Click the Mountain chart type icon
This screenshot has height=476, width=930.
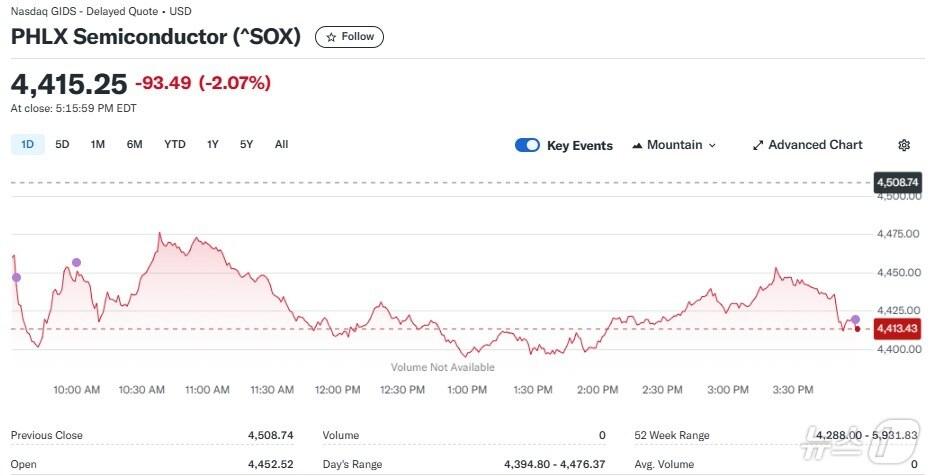[x=637, y=145]
